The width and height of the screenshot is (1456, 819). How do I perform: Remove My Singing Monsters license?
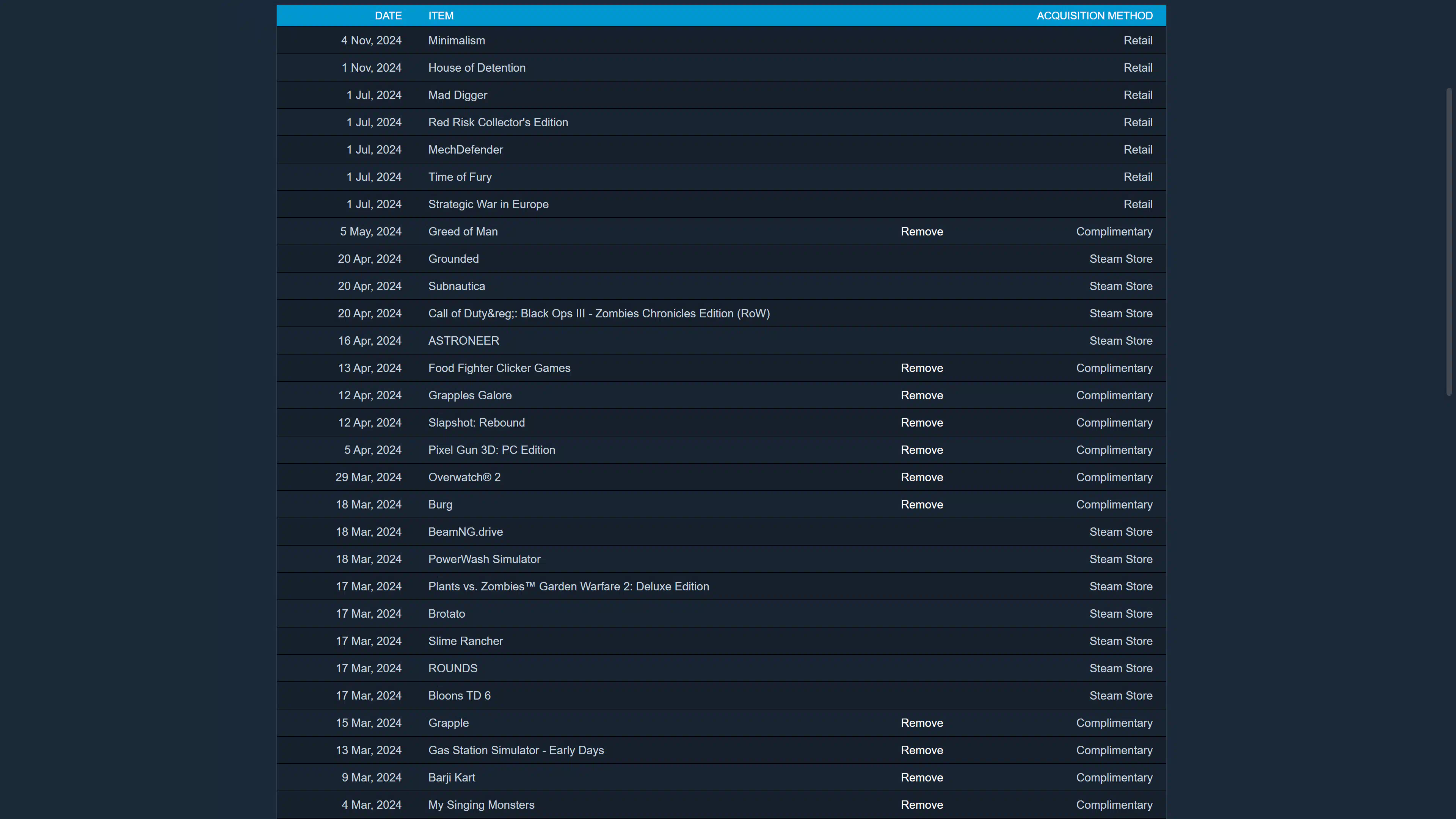pyautogui.click(x=922, y=805)
